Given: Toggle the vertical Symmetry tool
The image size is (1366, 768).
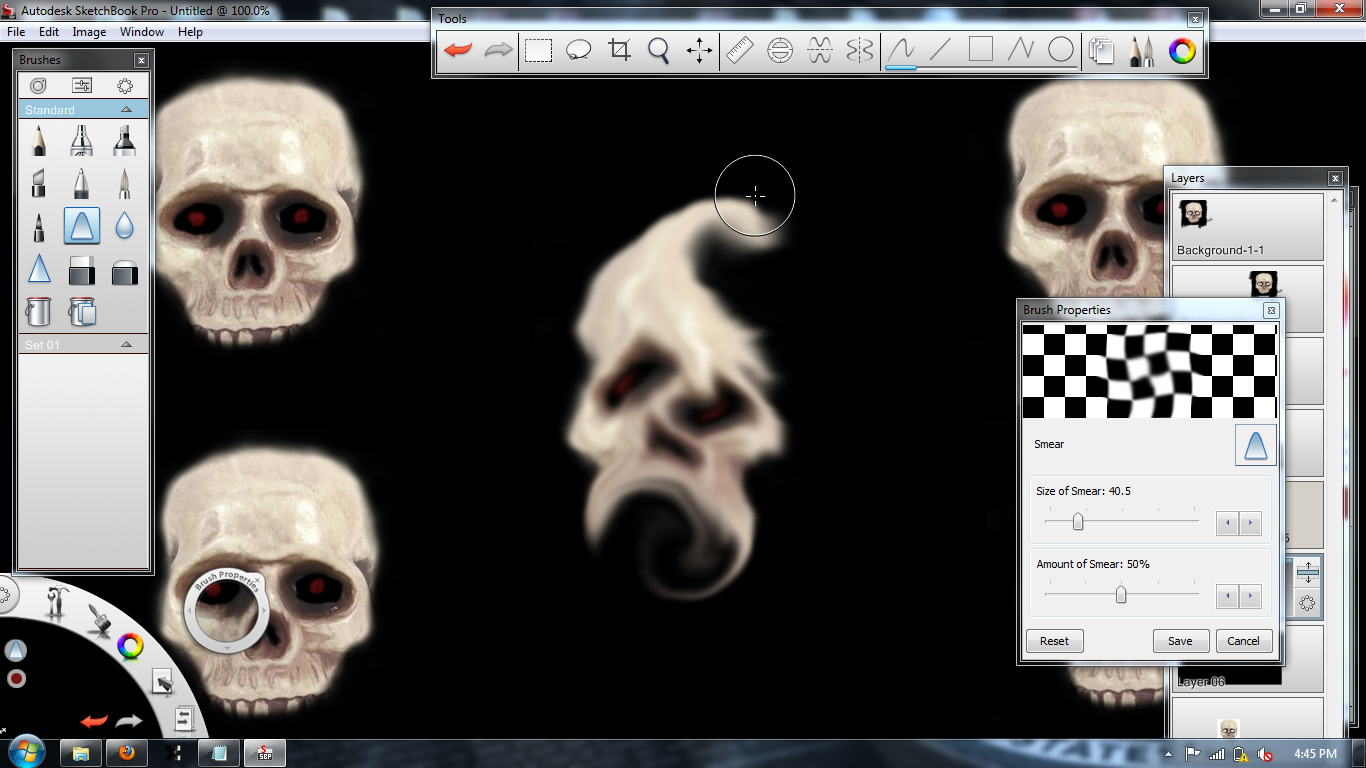Looking at the screenshot, I should pos(860,50).
